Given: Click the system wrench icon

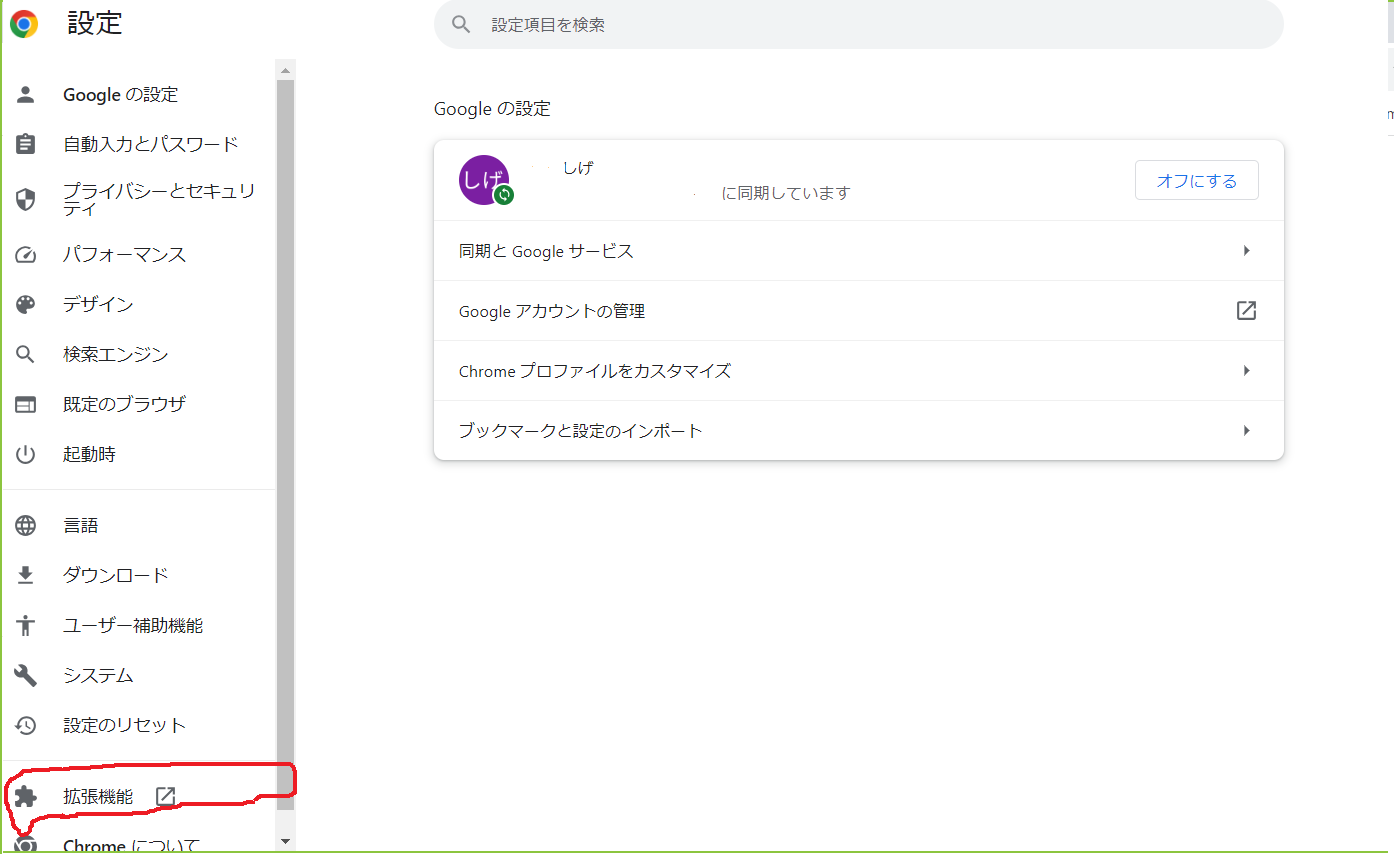Looking at the screenshot, I should point(26,676).
